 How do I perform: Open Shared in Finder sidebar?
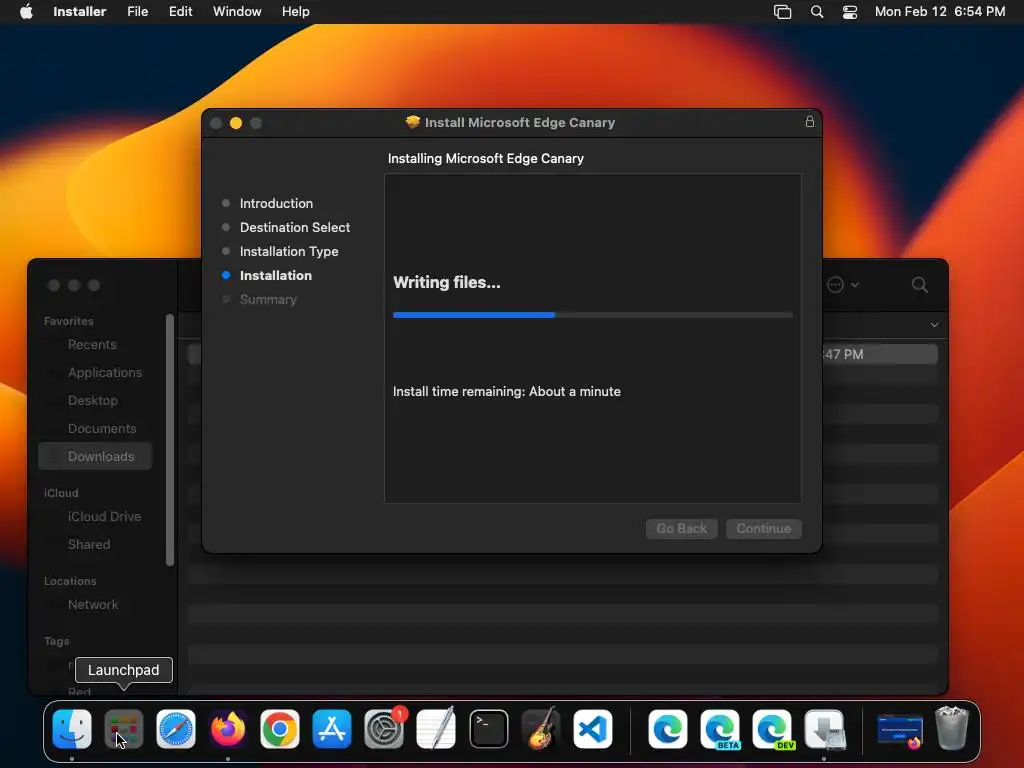point(89,545)
